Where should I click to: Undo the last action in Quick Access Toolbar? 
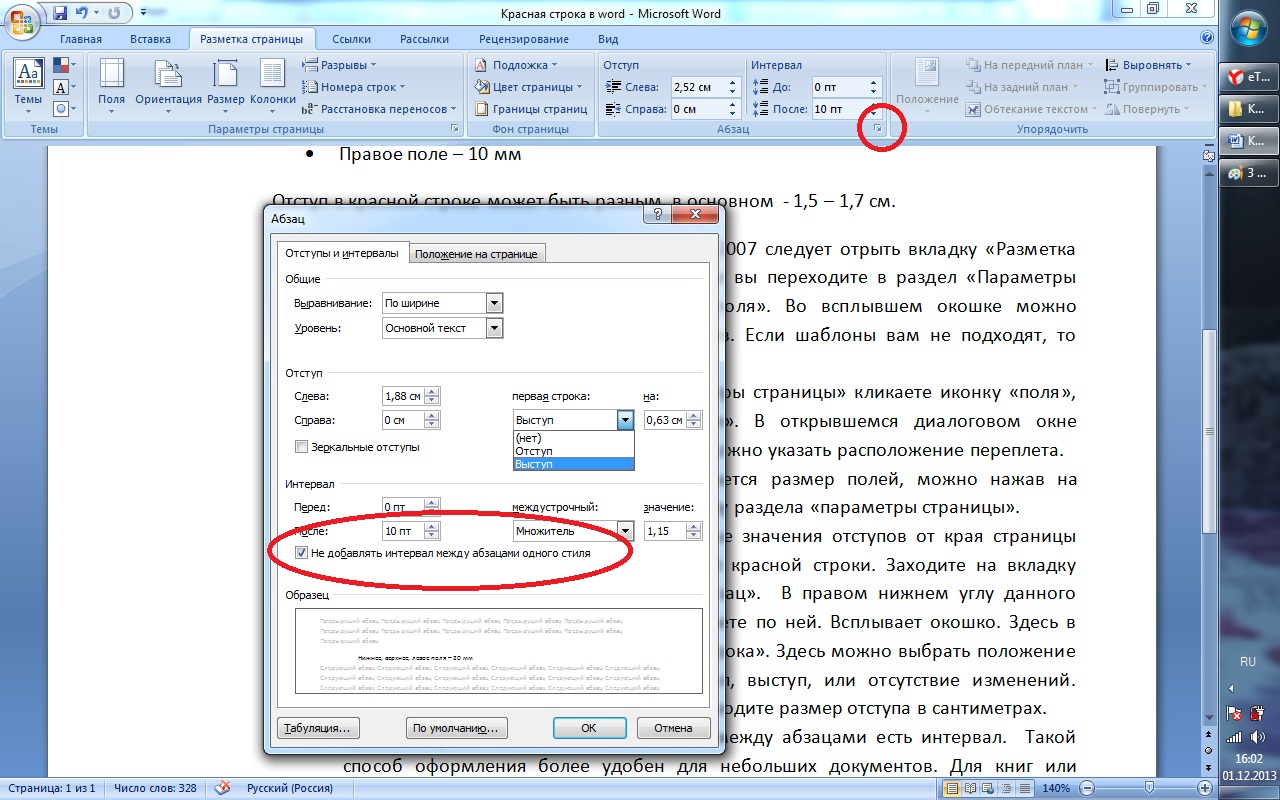coord(82,13)
